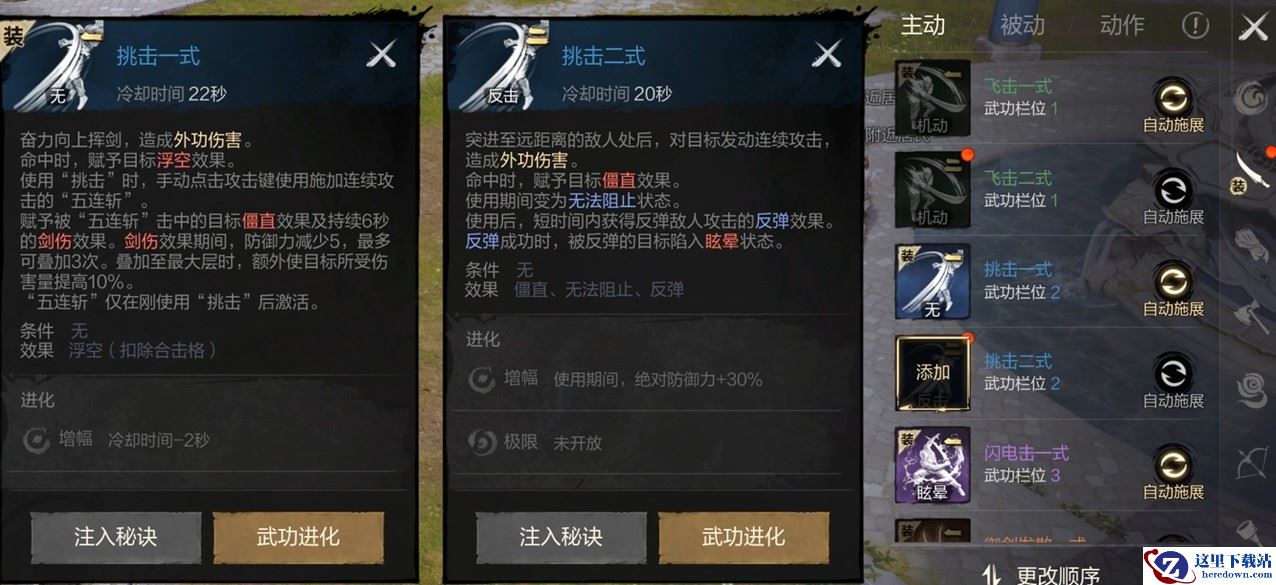Close the 挑击二式 detail panel
This screenshot has height=585, width=1276.
pyautogui.click(x=827, y=54)
